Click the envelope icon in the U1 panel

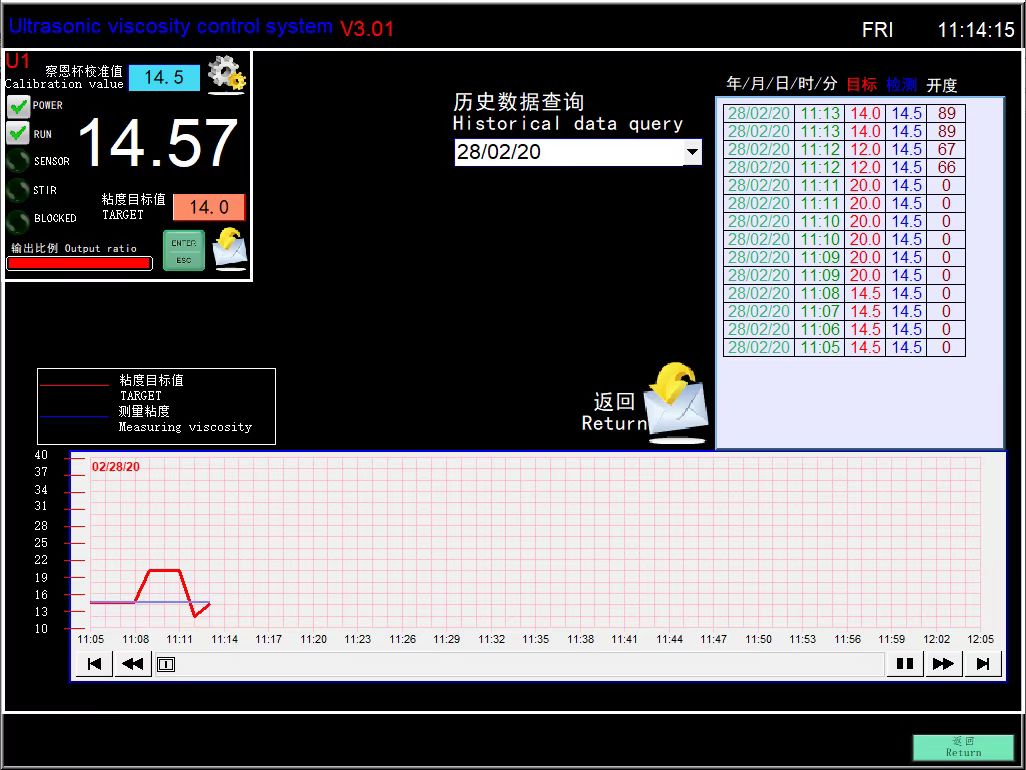coord(229,248)
